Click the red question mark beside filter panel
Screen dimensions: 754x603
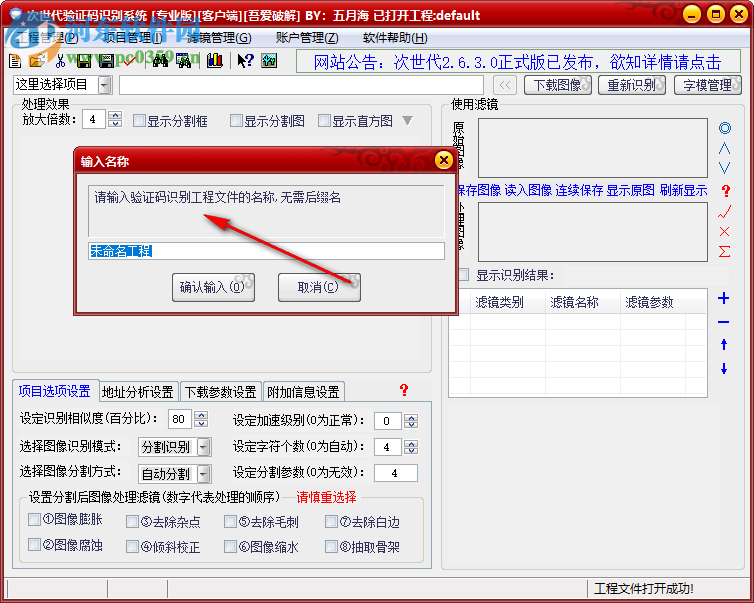(x=726, y=191)
